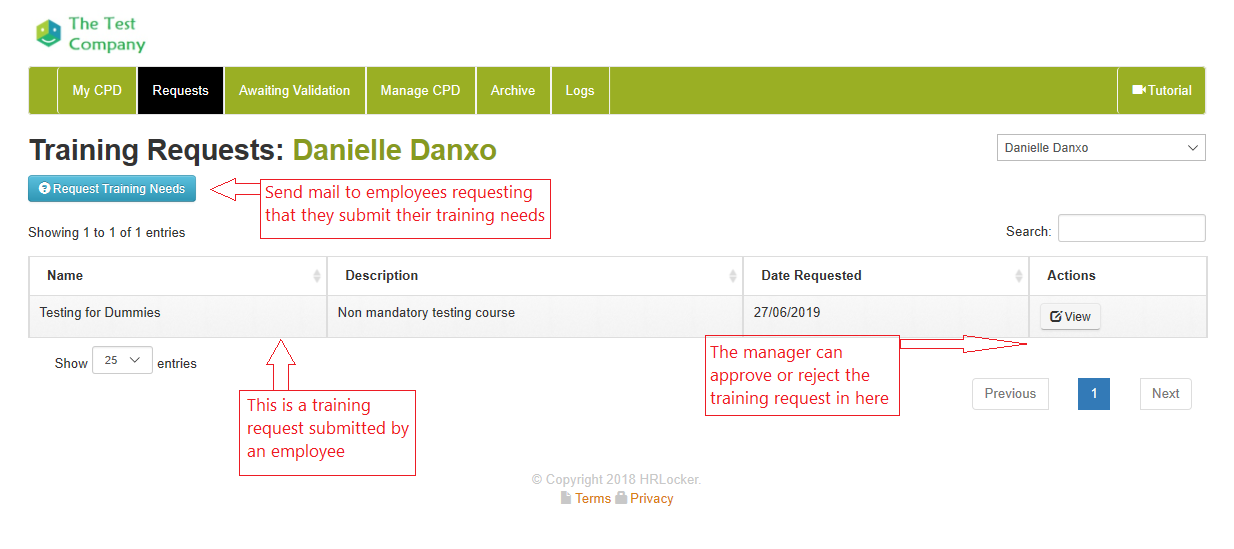Click the Next pagination button
This screenshot has width=1234, height=549.
1165,394
